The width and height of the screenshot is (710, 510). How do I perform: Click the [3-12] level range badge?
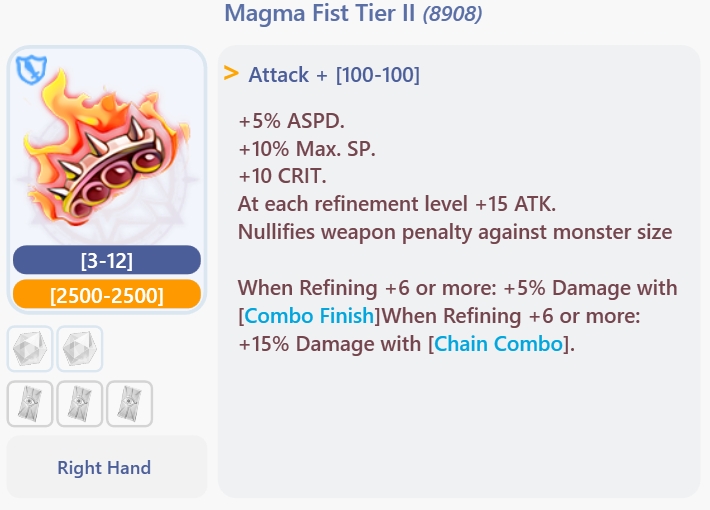[107, 260]
